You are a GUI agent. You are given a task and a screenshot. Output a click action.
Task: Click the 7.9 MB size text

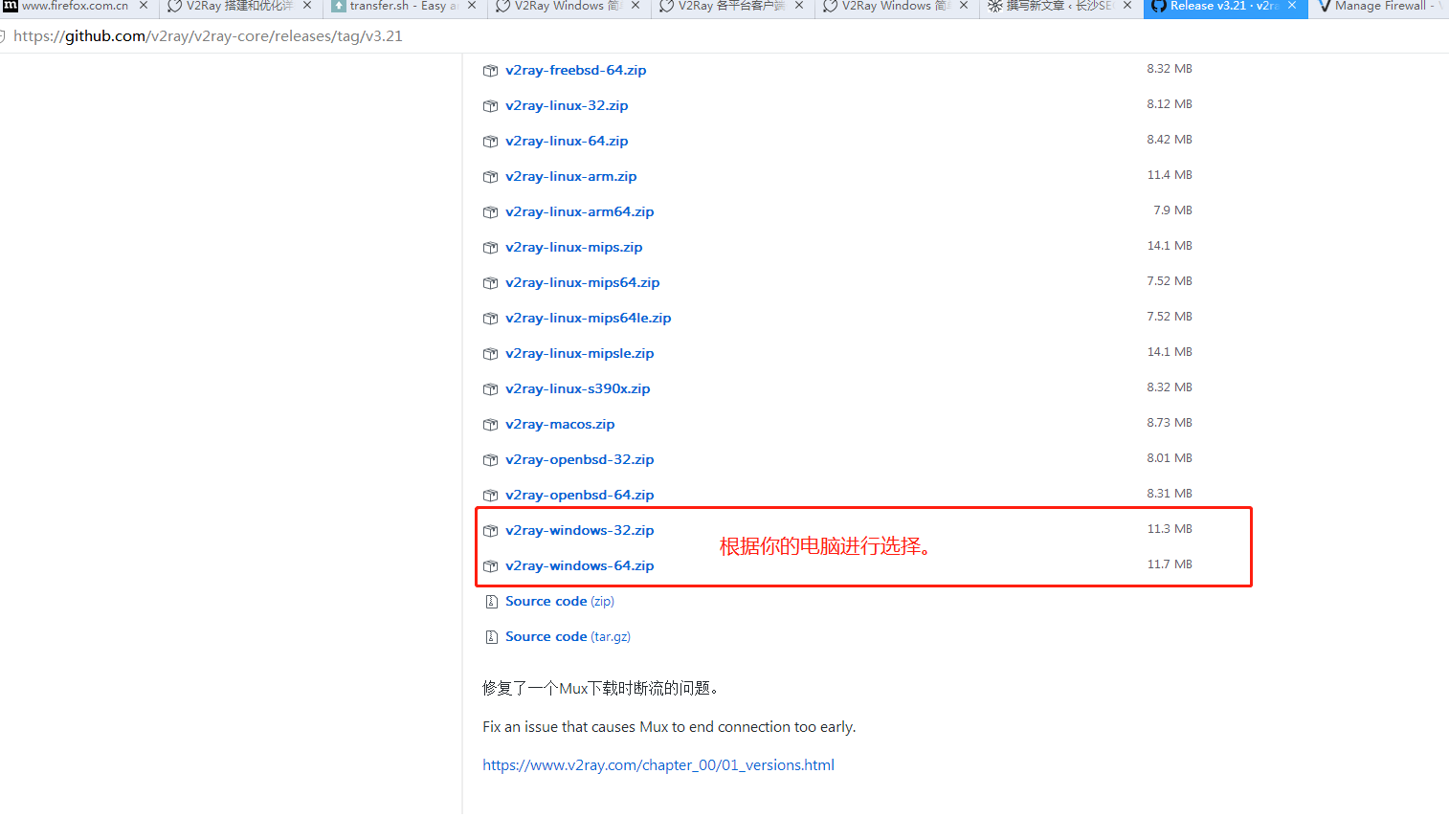point(1172,210)
